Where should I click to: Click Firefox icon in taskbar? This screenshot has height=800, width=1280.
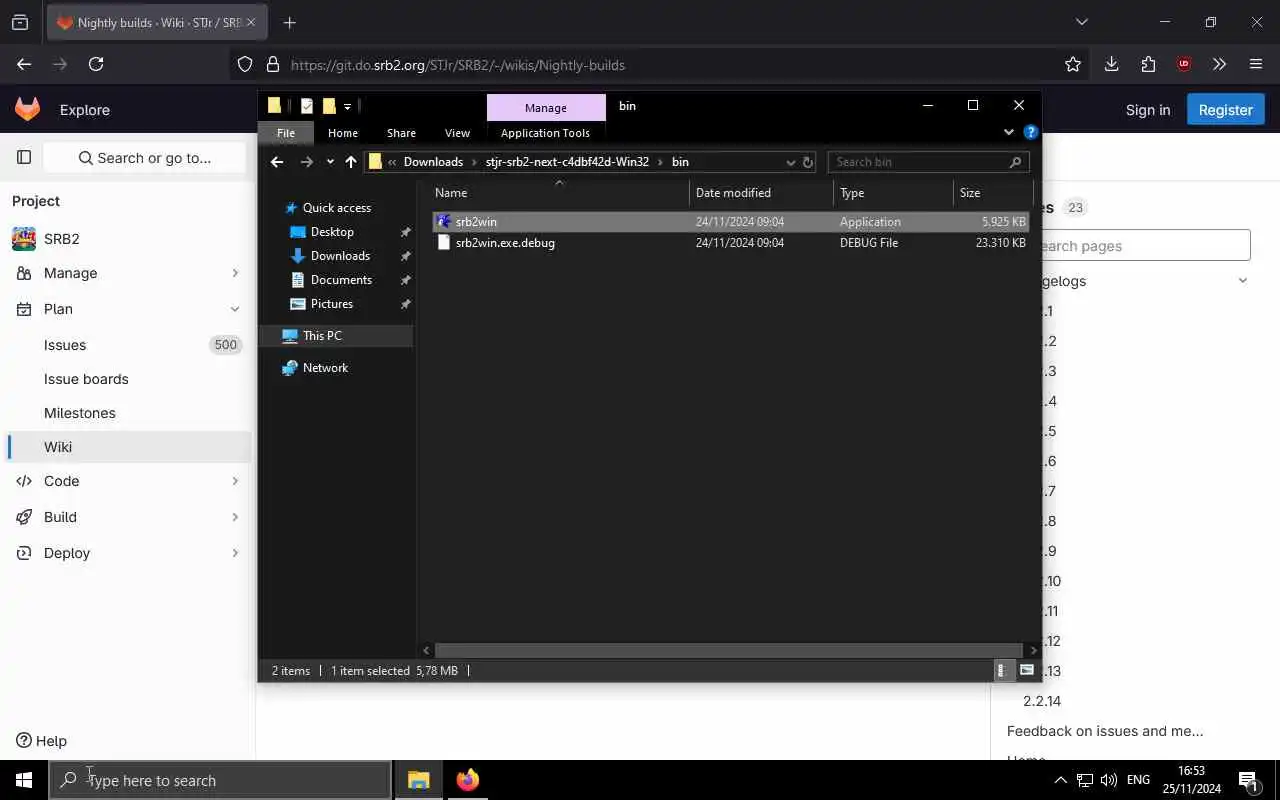pyautogui.click(x=467, y=780)
